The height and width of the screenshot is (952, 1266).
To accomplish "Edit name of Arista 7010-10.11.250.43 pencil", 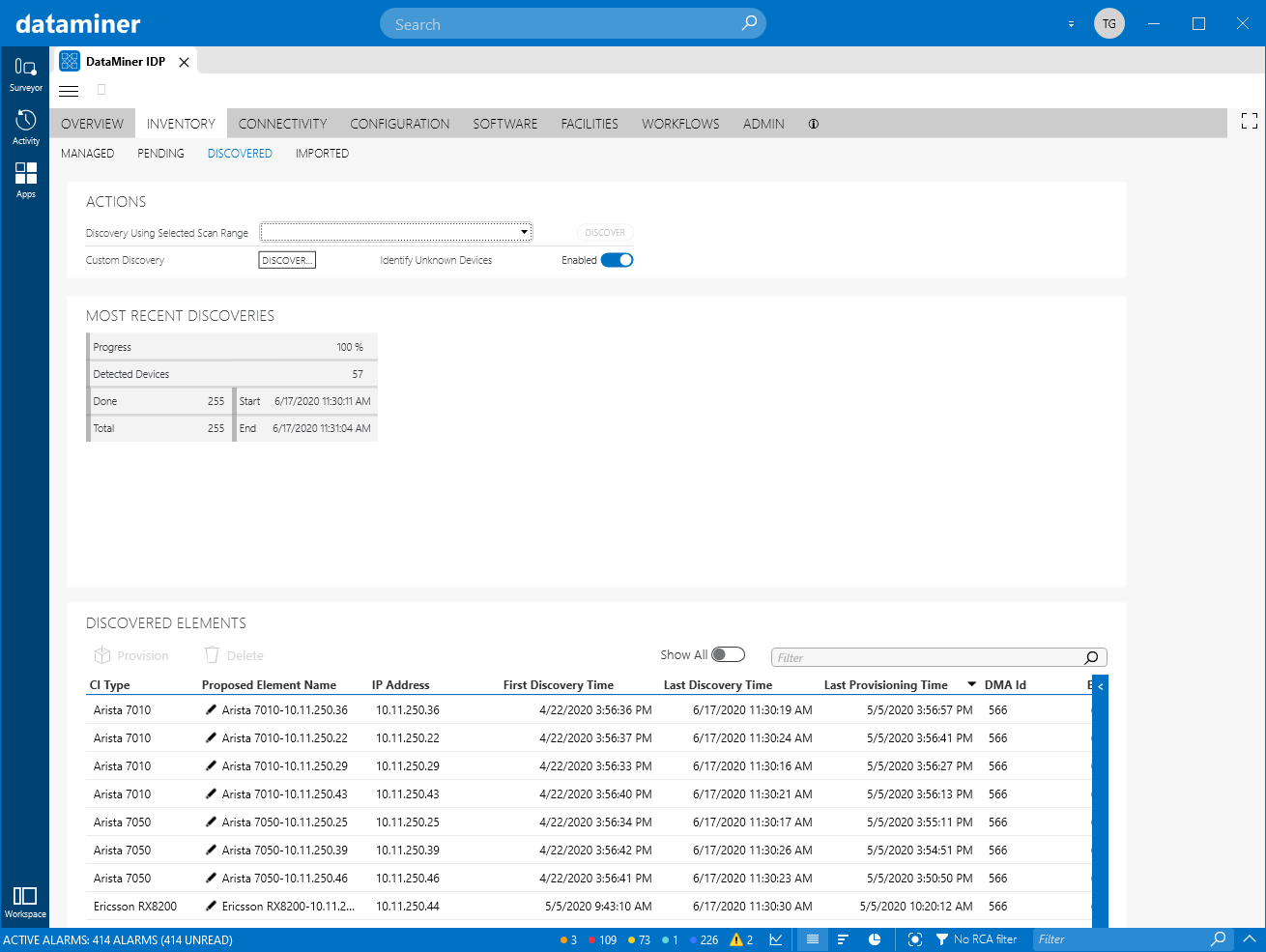I will tap(211, 793).
